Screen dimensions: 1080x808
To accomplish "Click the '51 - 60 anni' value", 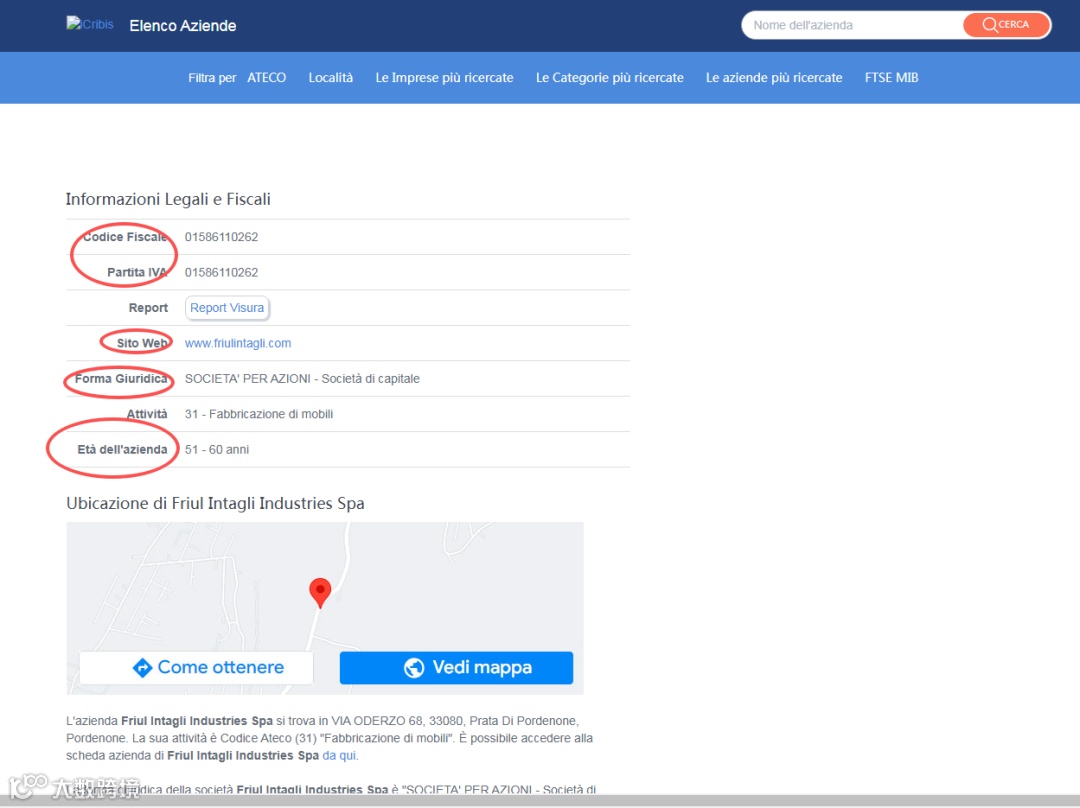I will (216, 450).
